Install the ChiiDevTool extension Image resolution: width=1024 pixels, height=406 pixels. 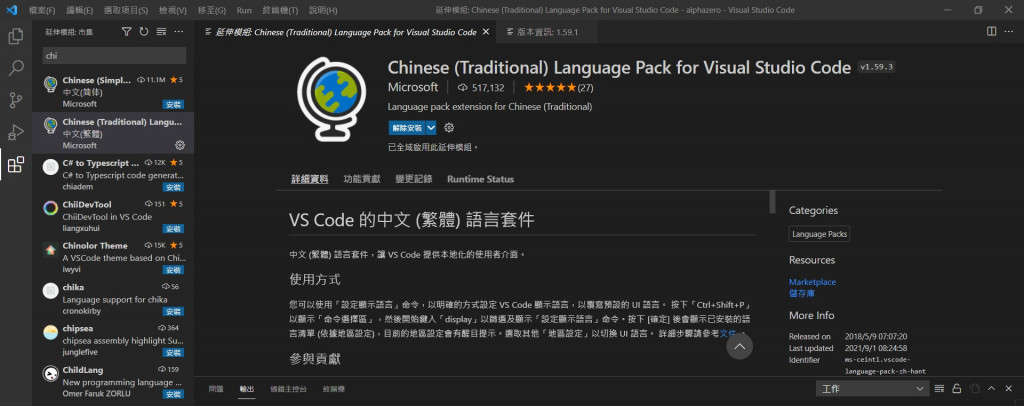[173, 229]
